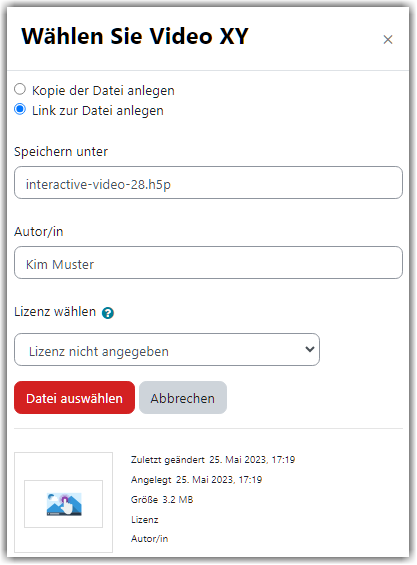Click the Speichern unter label

[x=61, y=152]
